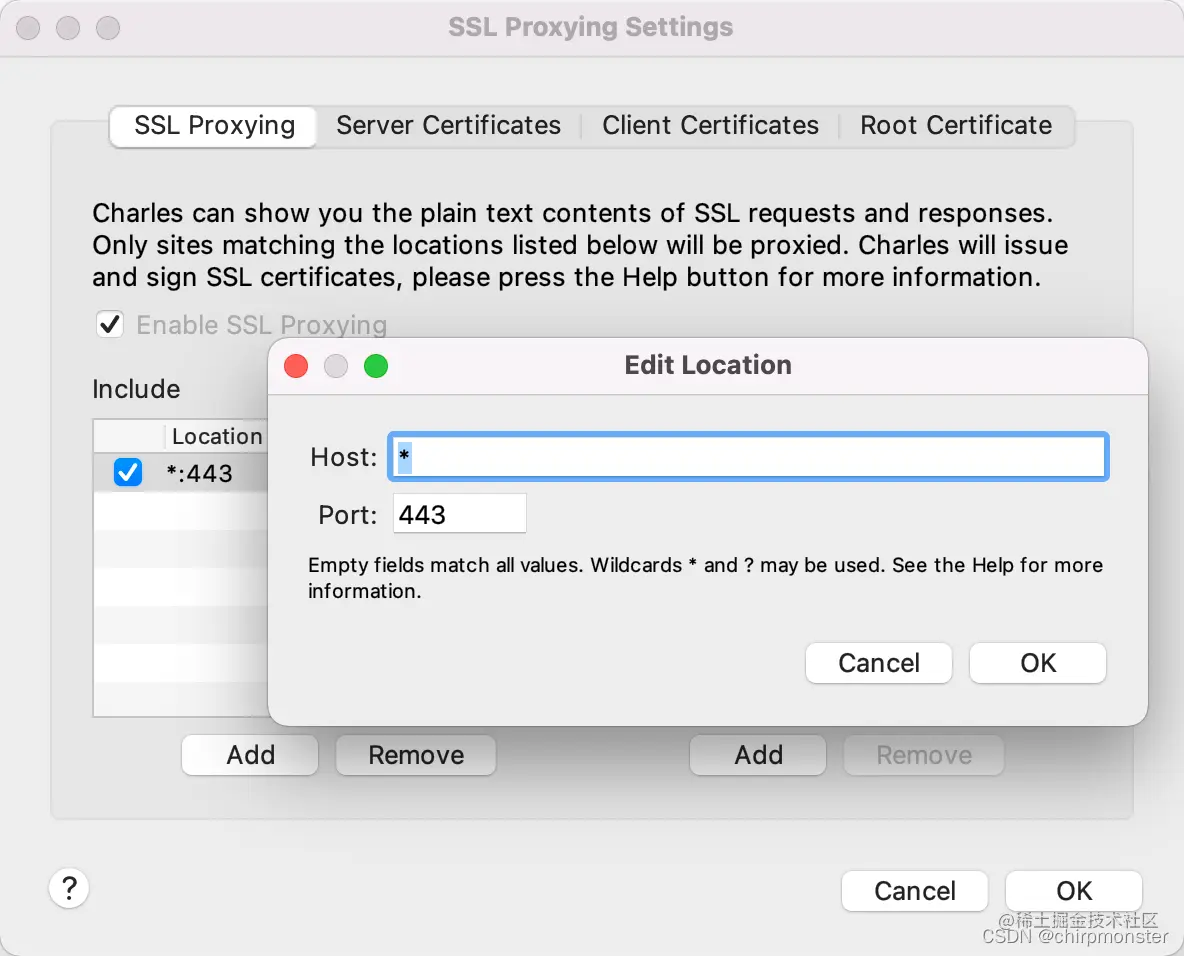The image size is (1184, 956).
Task: Open the Server Certificates tab
Action: (x=449, y=125)
